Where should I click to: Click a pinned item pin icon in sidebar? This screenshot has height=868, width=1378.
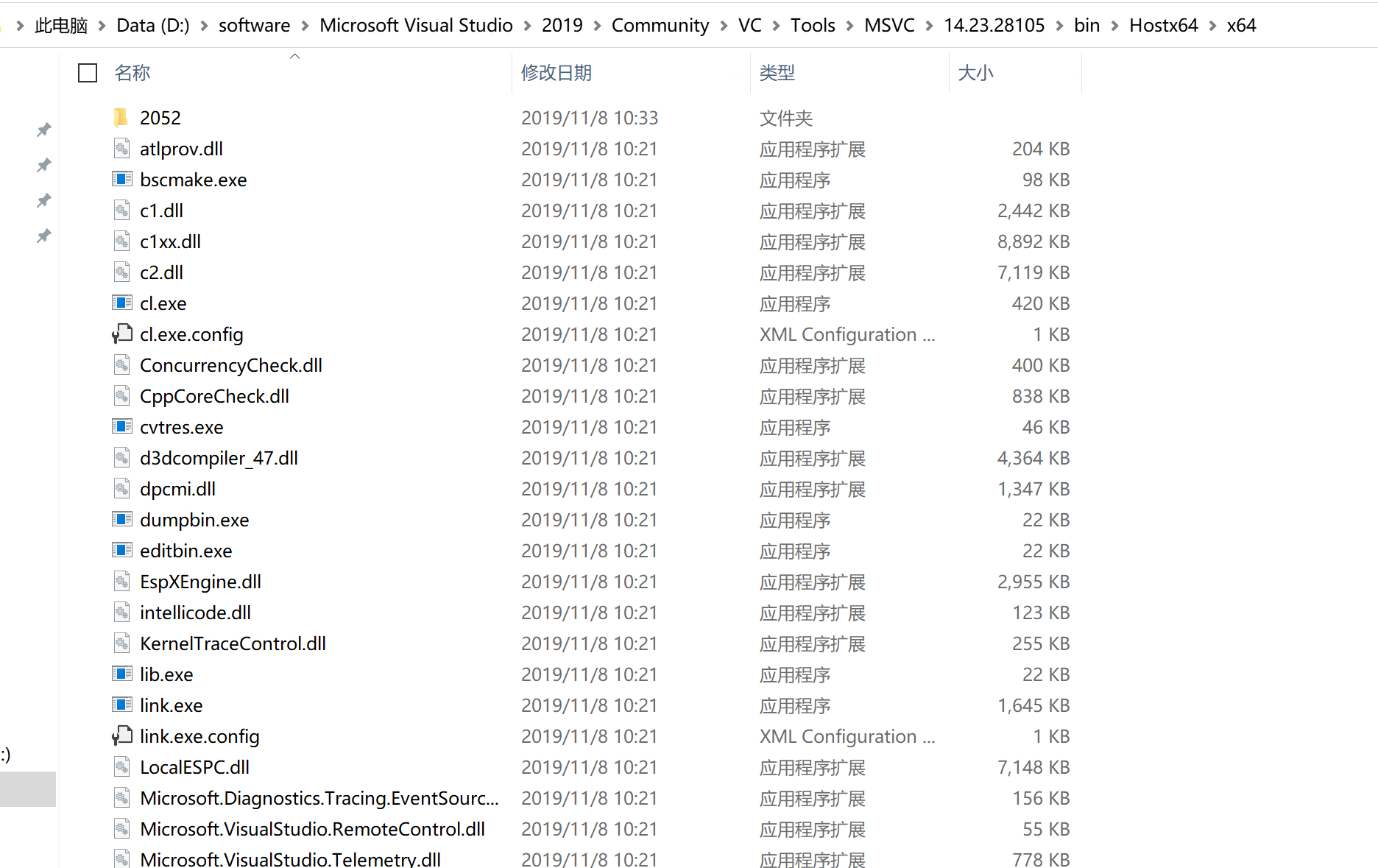[43, 130]
